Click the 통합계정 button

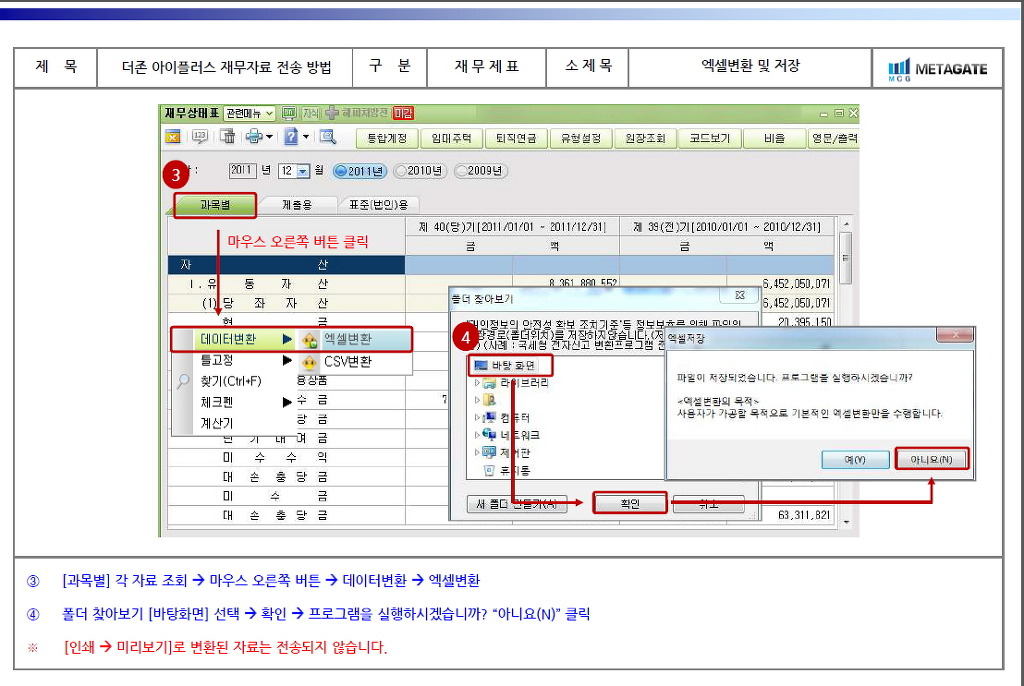(387, 139)
